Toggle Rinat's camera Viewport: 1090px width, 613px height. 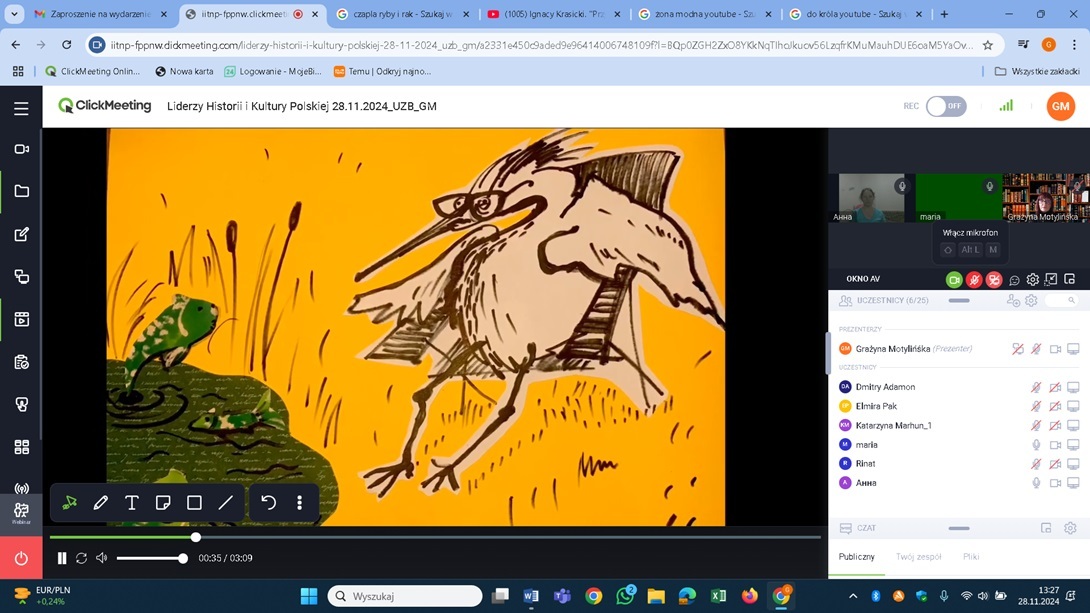pyautogui.click(x=1055, y=464)
